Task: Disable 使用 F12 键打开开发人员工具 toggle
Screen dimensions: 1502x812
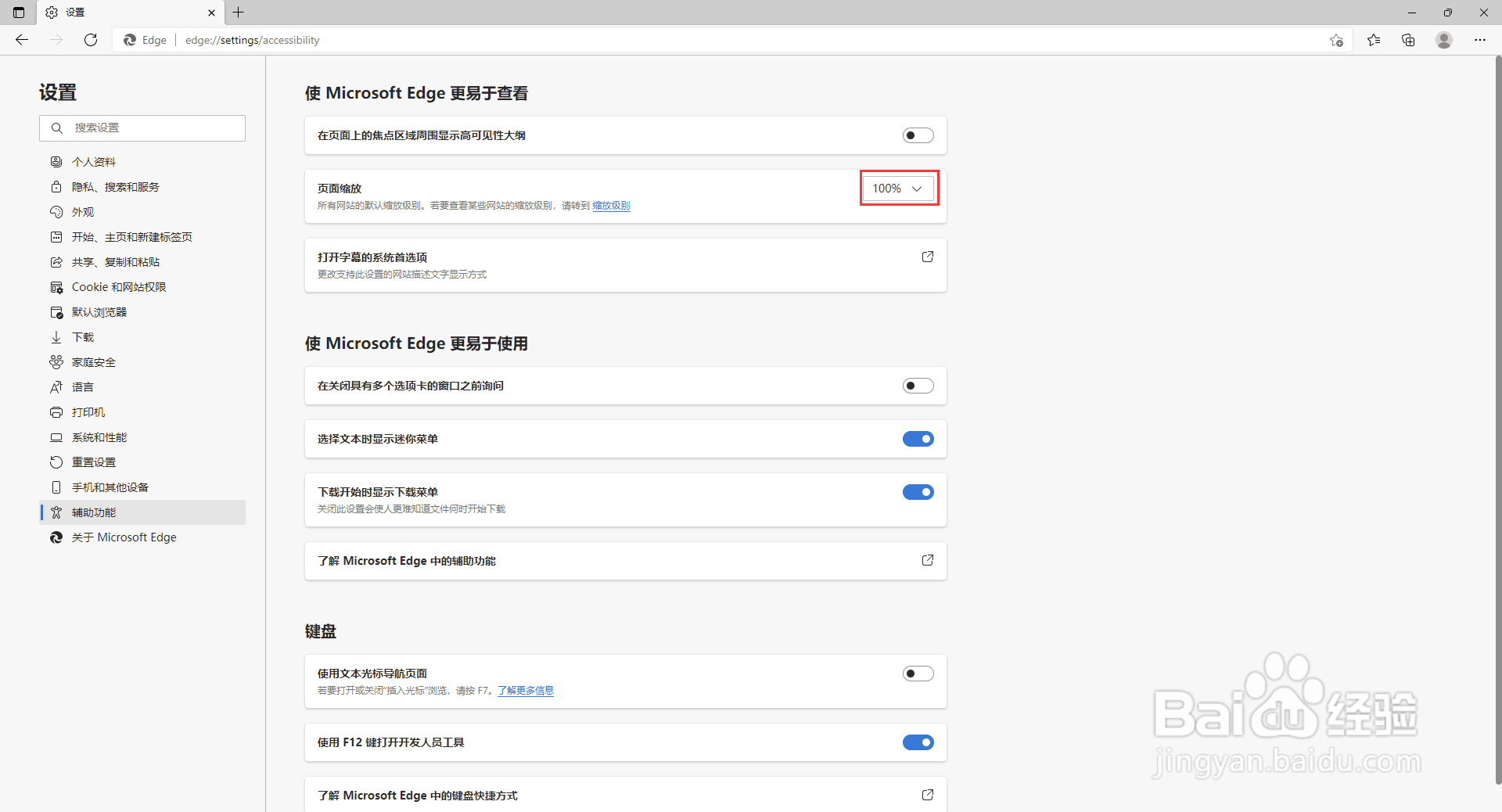Action: click(918, 742)
